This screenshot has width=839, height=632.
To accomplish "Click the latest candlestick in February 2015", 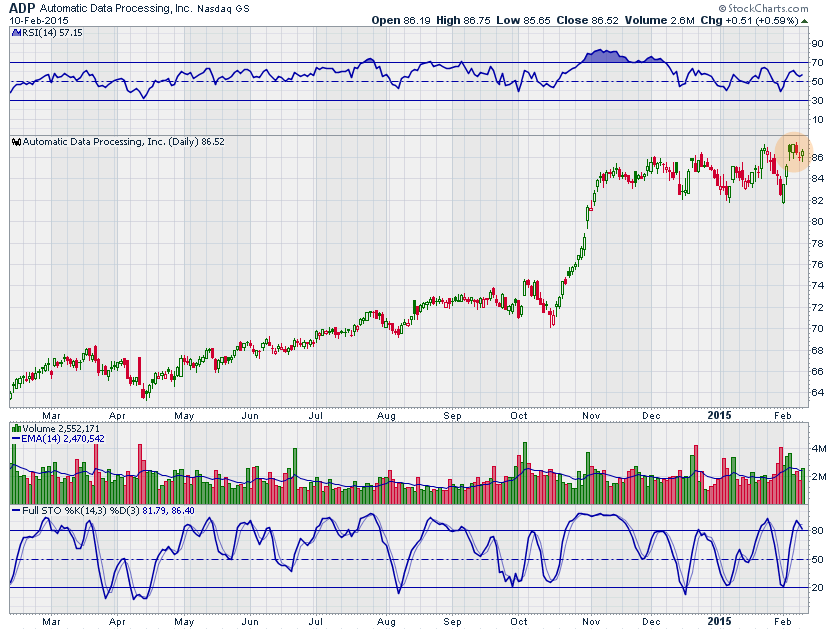I will pos(802,155).
